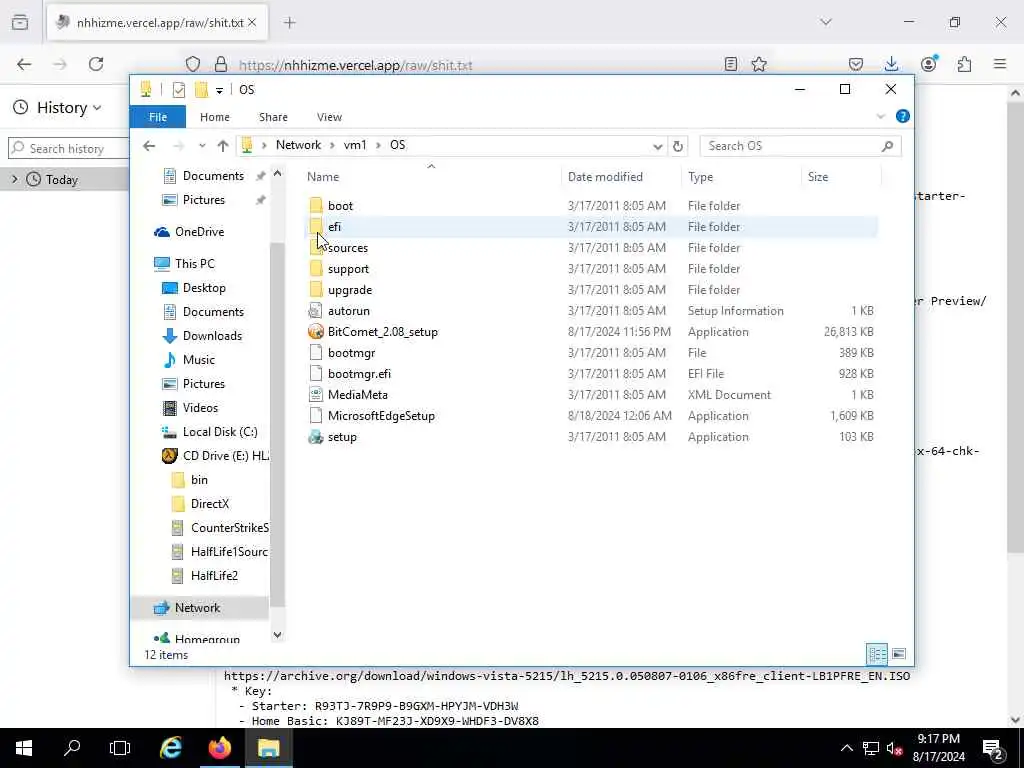Sort files by Name column header
Image resolution: width=1024 pixels, height=768 pixels.
[431, 177]
